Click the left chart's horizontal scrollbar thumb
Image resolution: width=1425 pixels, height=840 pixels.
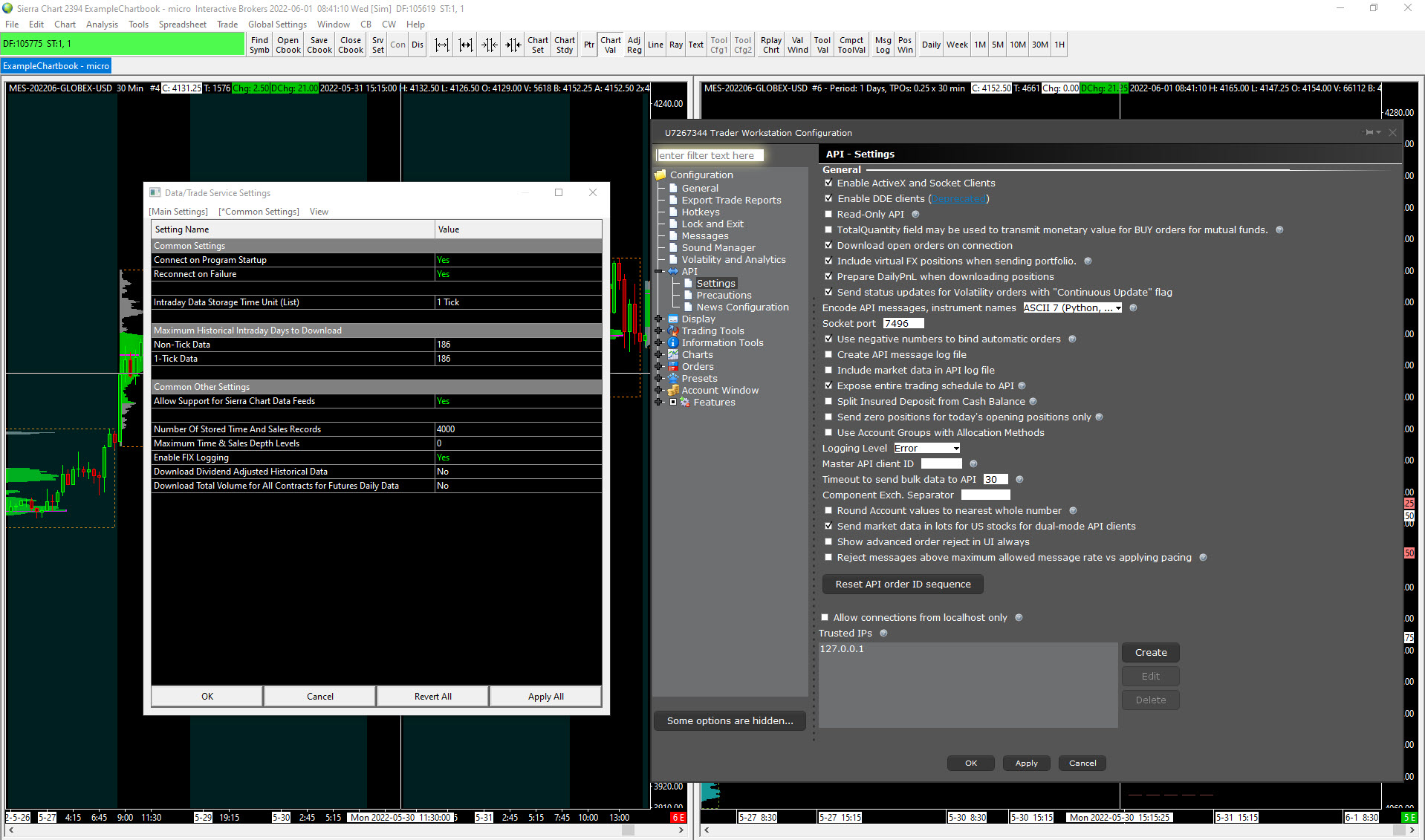point(628,830)
